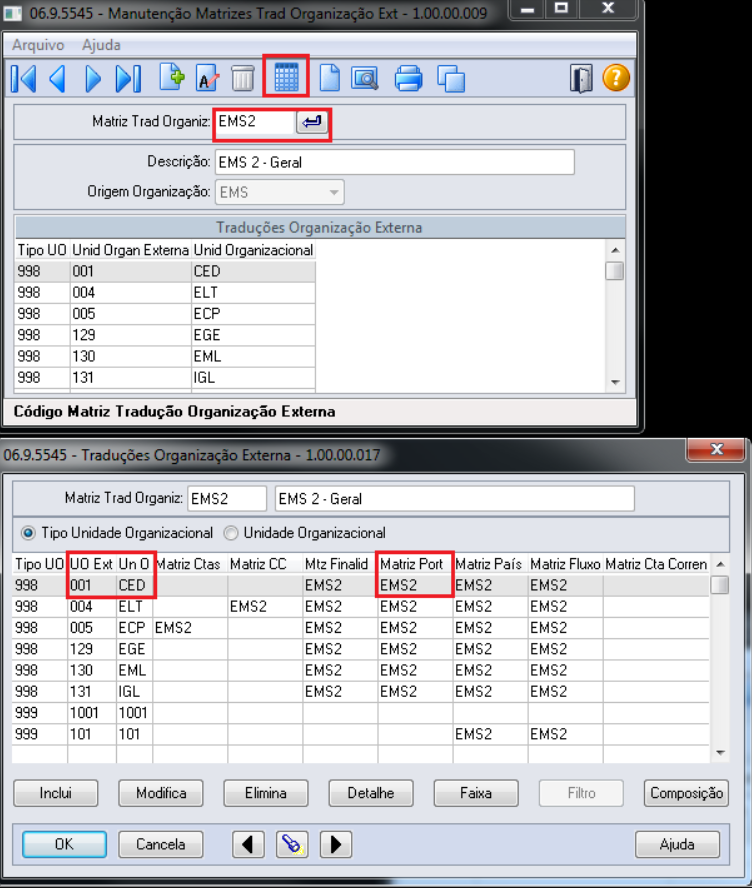Open help question mark icon
Screen dimensions: 752x888
point(616,78)
